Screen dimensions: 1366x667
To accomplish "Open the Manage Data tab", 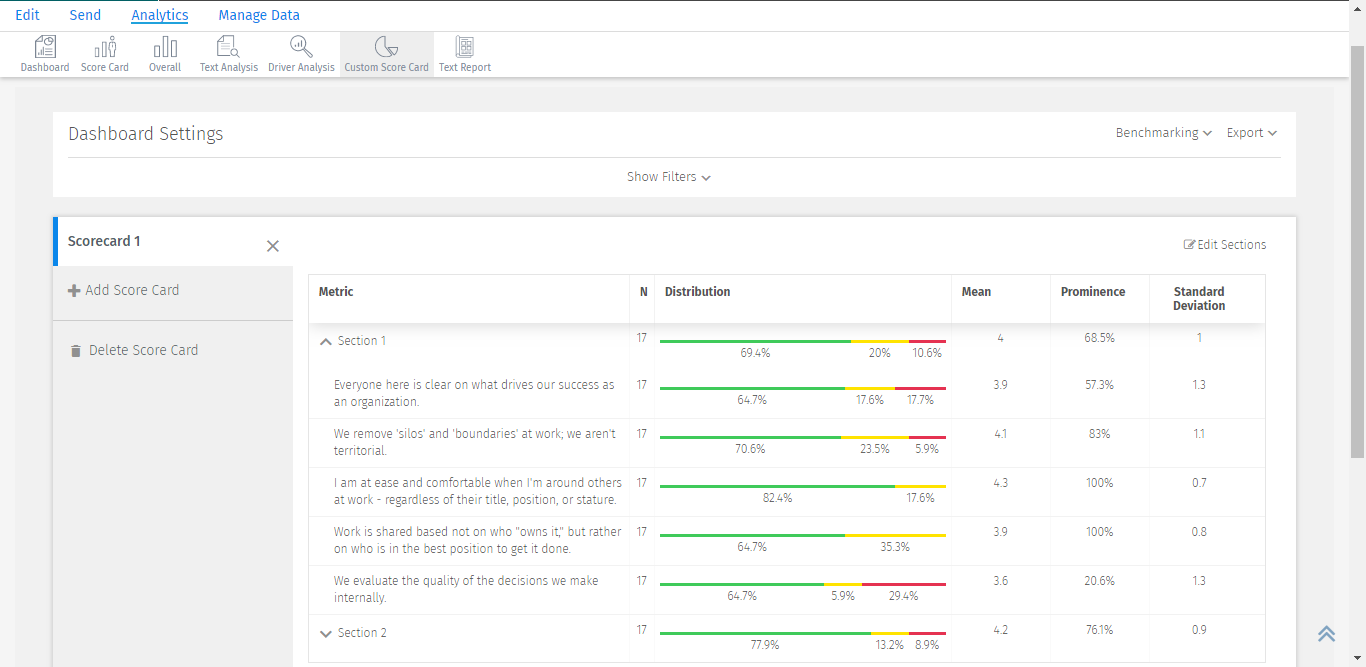I will click(259, 15).
